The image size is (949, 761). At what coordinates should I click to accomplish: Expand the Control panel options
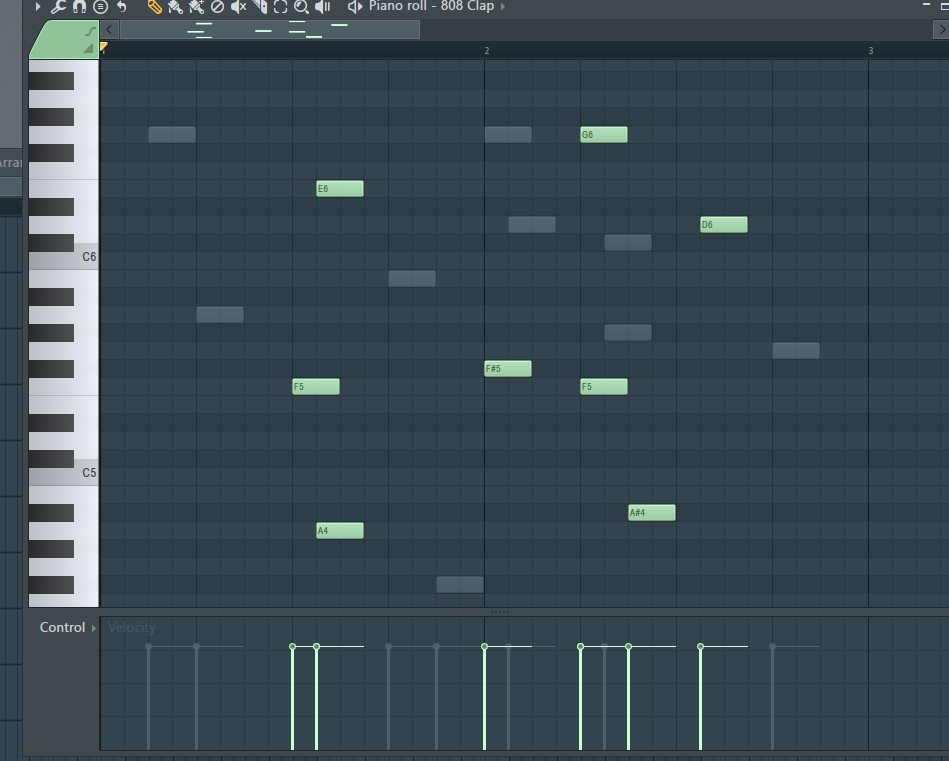pos(92,627)
